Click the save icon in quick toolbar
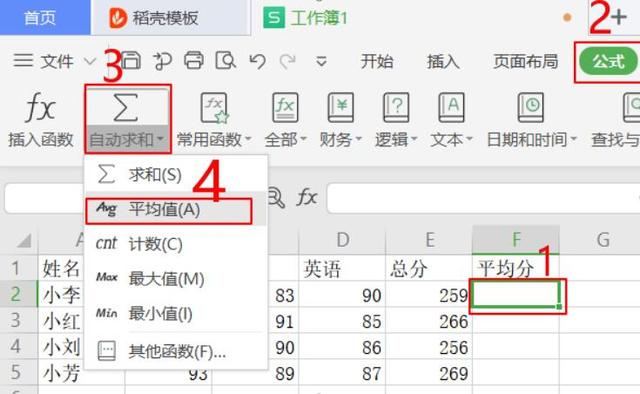The width and height of the screenshot is (640, 394). tap(131, 61)
